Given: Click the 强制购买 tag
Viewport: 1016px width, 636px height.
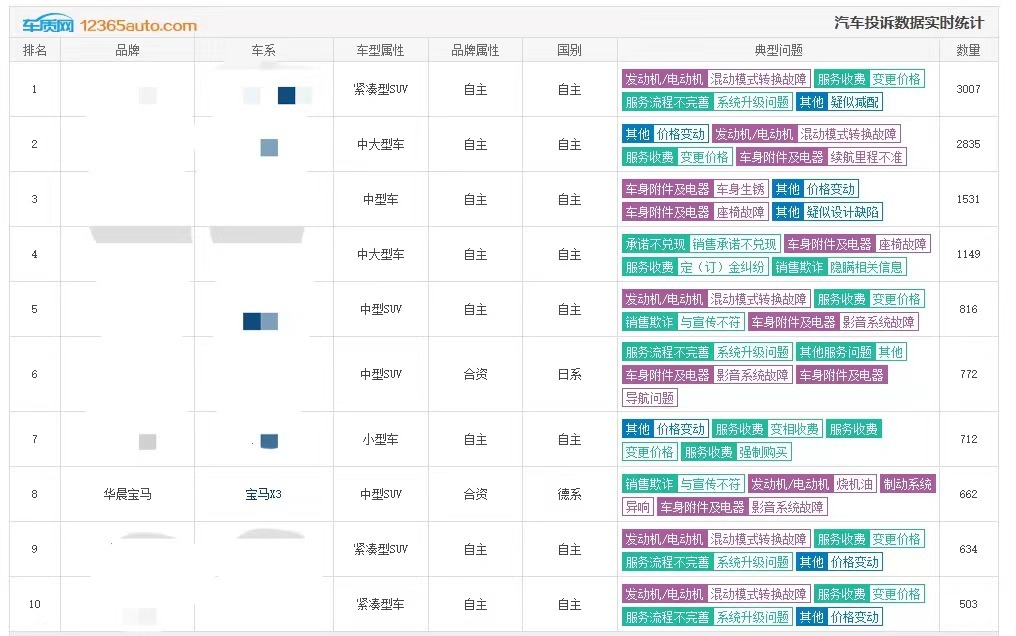Looking at the screenshot, I should 764,452.
